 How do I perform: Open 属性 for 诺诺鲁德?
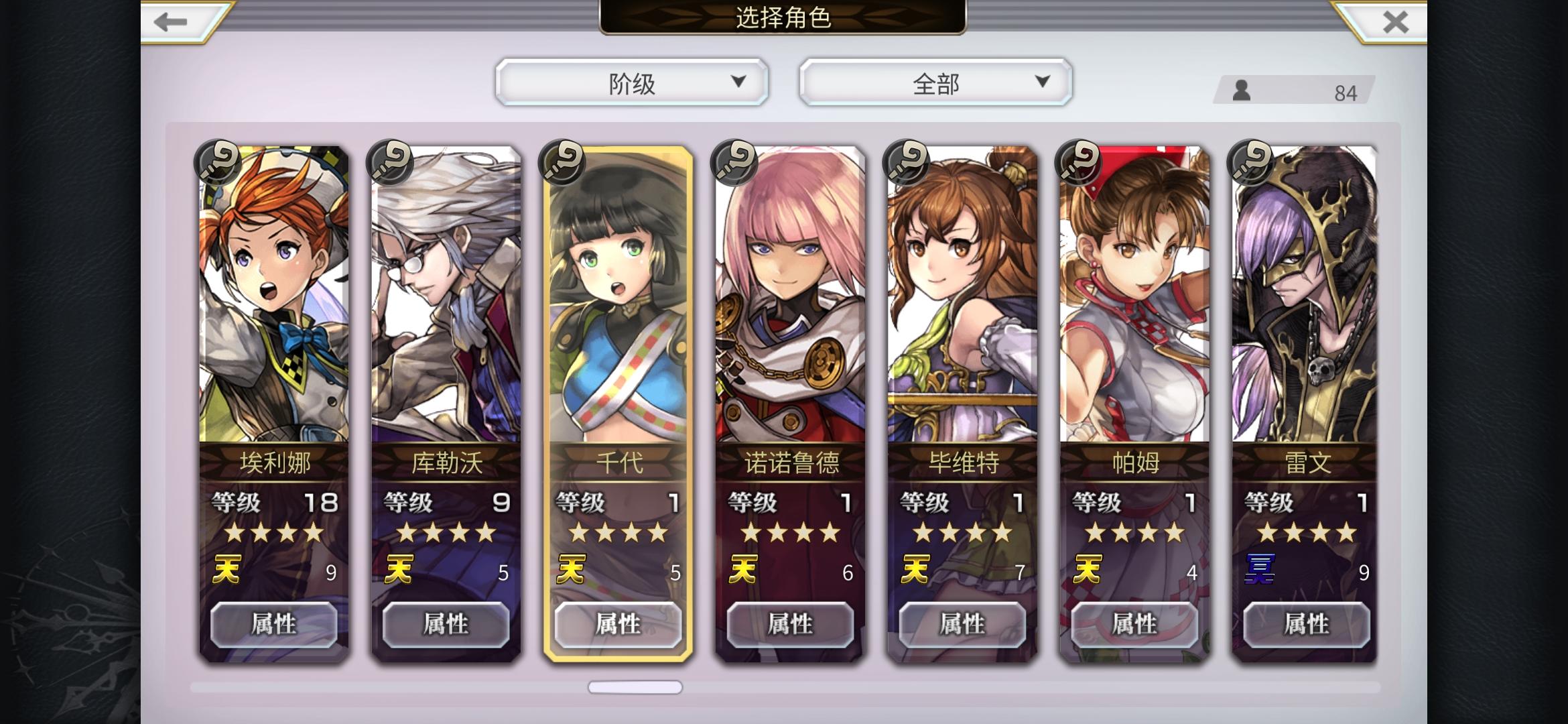click(791, 624)
